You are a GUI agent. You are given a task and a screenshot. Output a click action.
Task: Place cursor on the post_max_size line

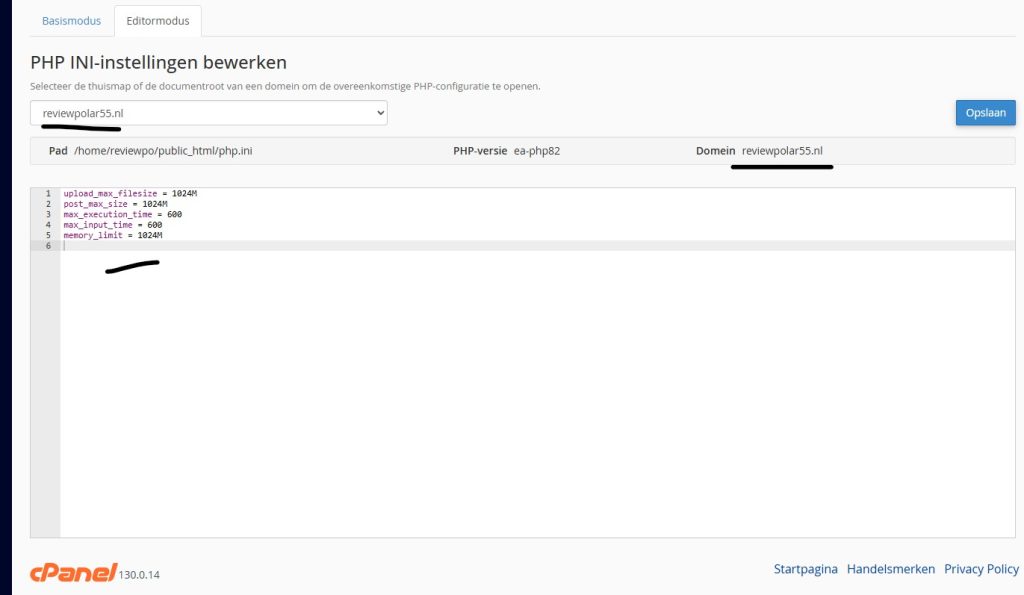[x=115, y=204]
